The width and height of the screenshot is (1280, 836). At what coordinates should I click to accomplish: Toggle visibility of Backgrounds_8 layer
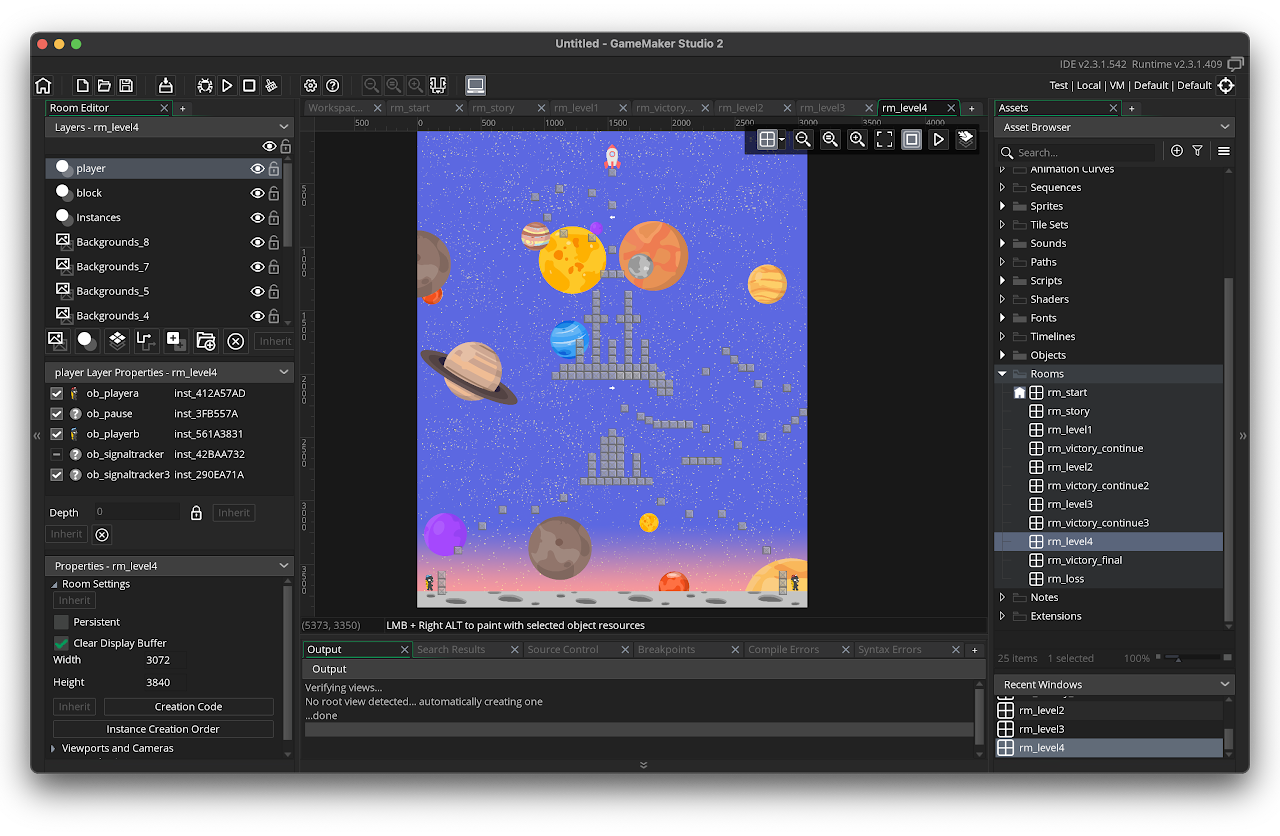[x=257, y=242]
